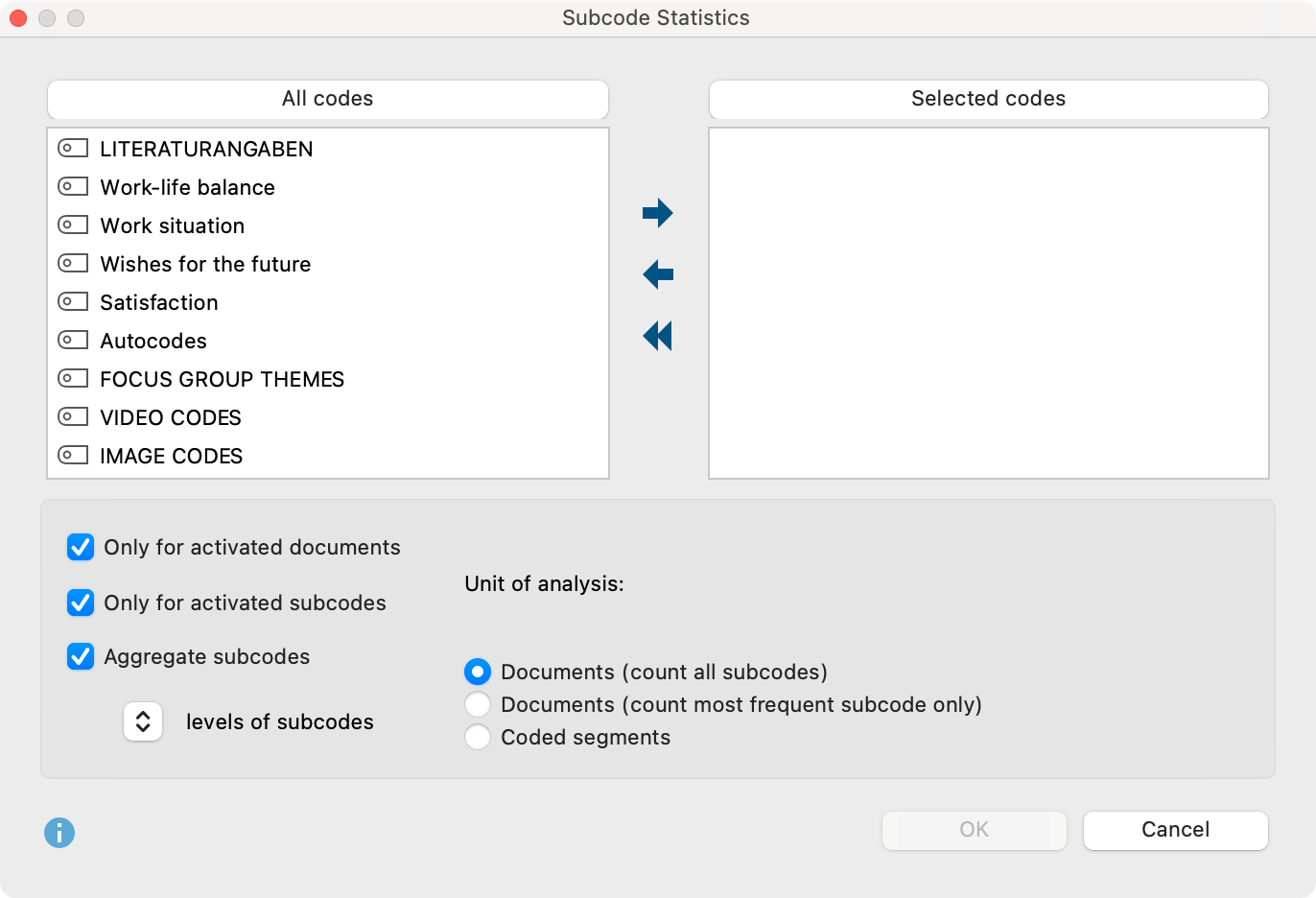Select the Wishes for the future label
This screenshot has height=898, width=1316.
(205, 264)
